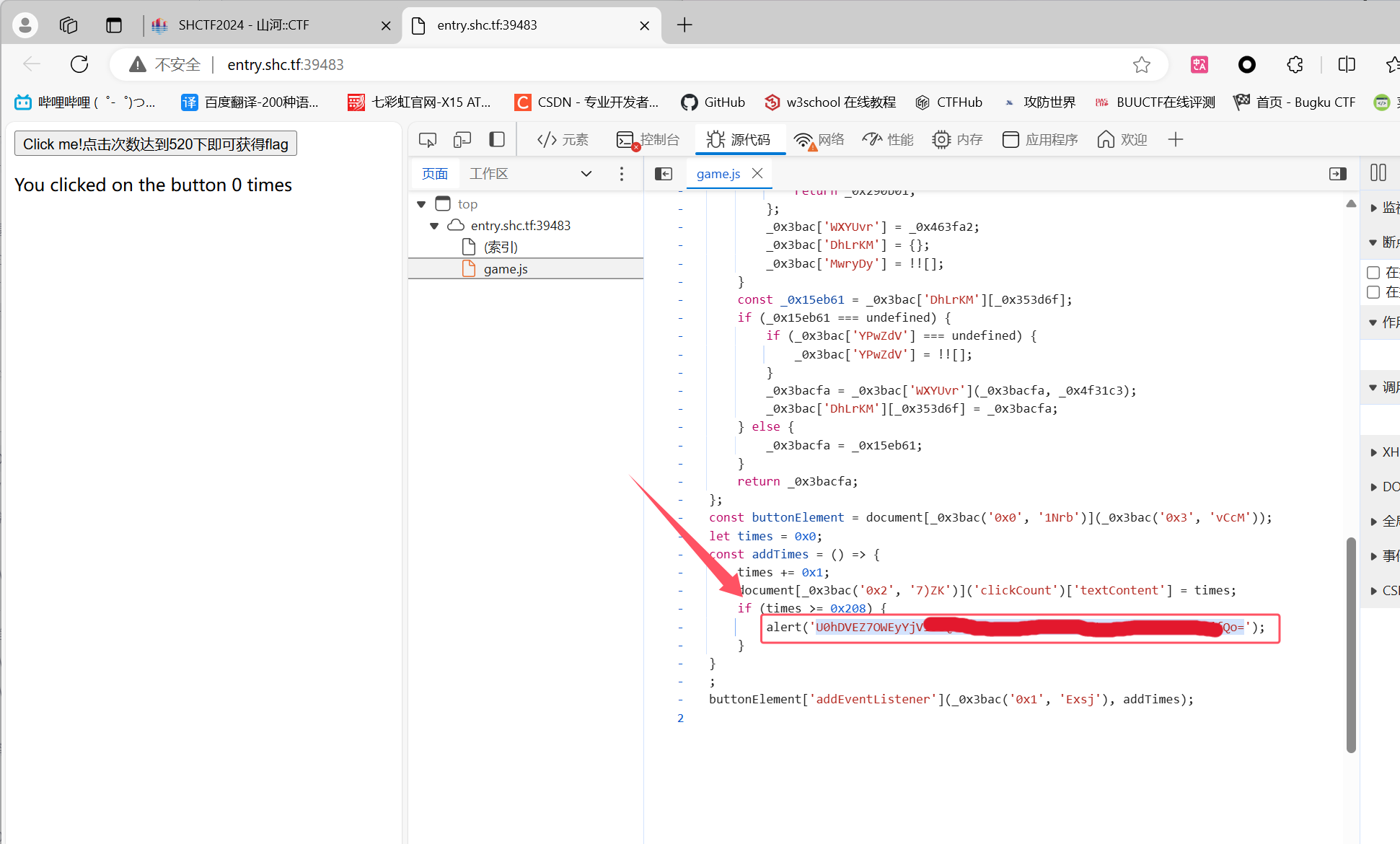Open the BUUCTF bookmark
The width and height of the screenshot is (1400, 844).
[1155, 102]
